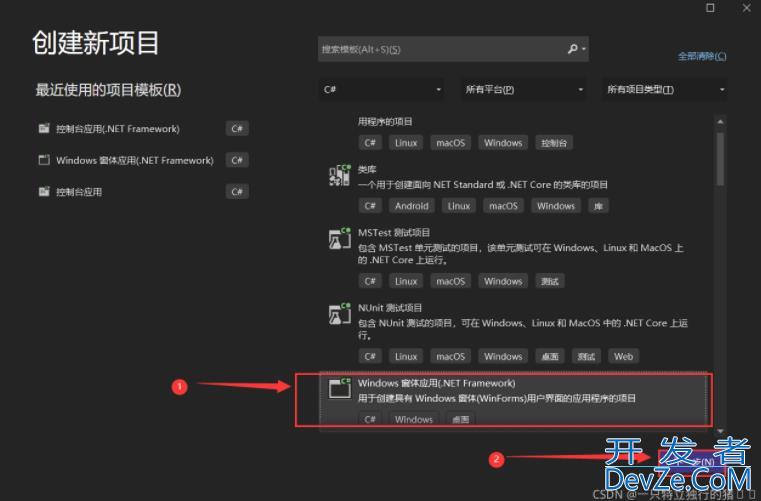Click the 桌面 tag under NUnit 测试项目
The height and width of the screenshot is (501, 761).
point(550,356)
